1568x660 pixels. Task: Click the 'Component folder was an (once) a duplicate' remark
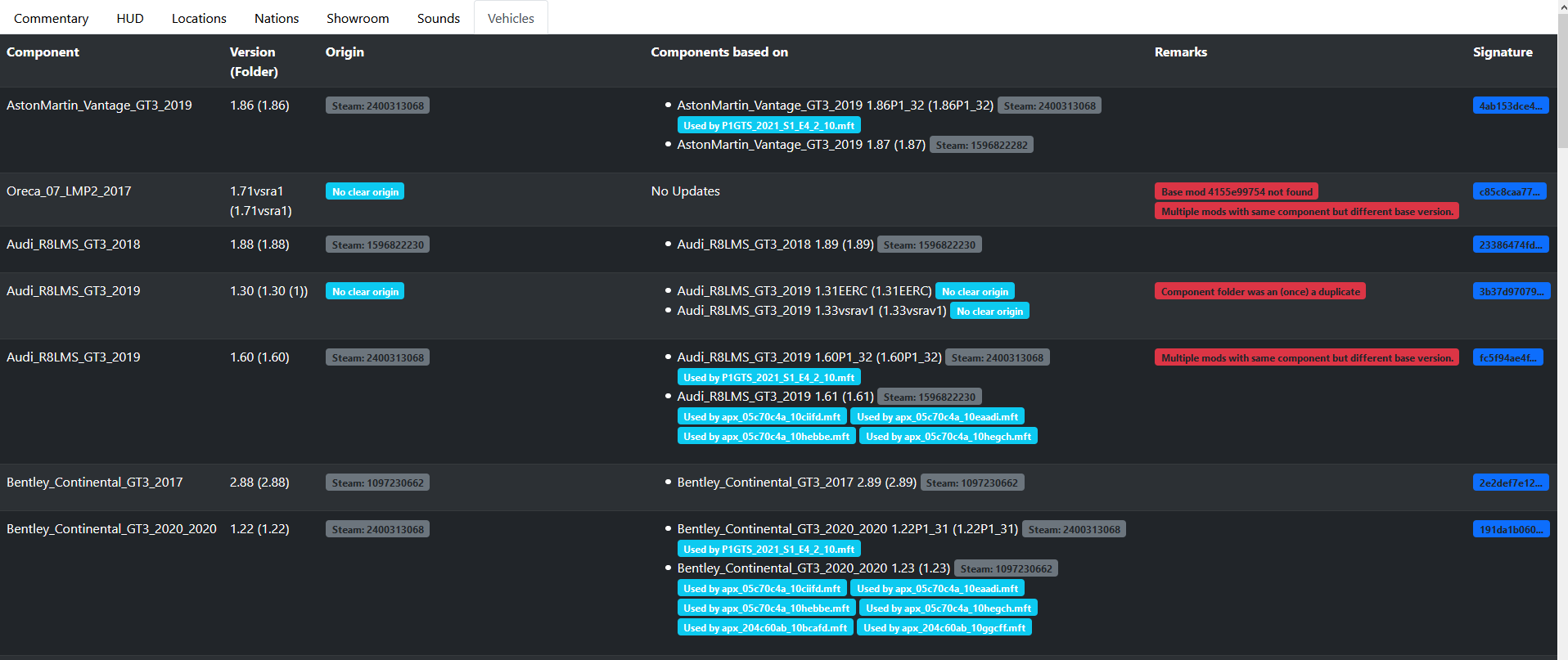(1259, 291)
